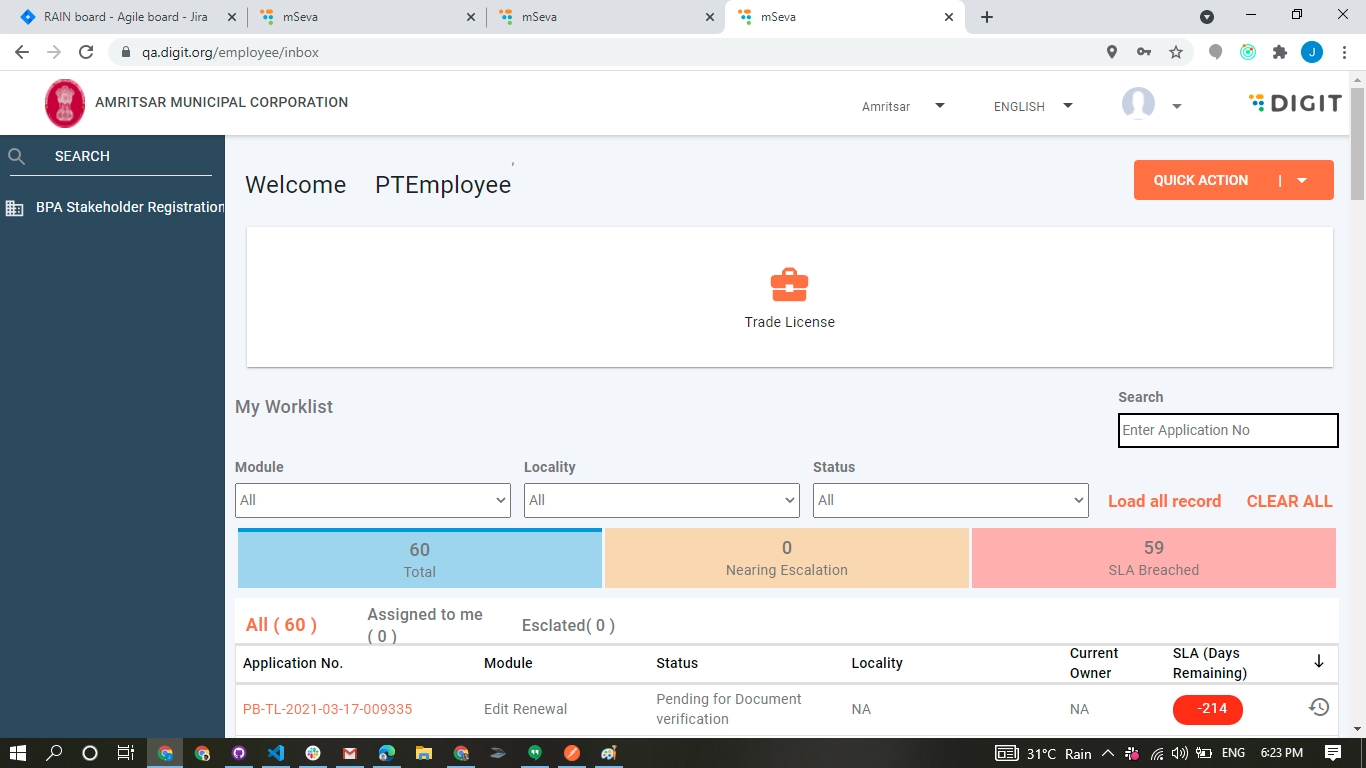Screen dimensions: 1366x768
Task: Click the search magnifier icon in sidebar
Action: (17, 156)
